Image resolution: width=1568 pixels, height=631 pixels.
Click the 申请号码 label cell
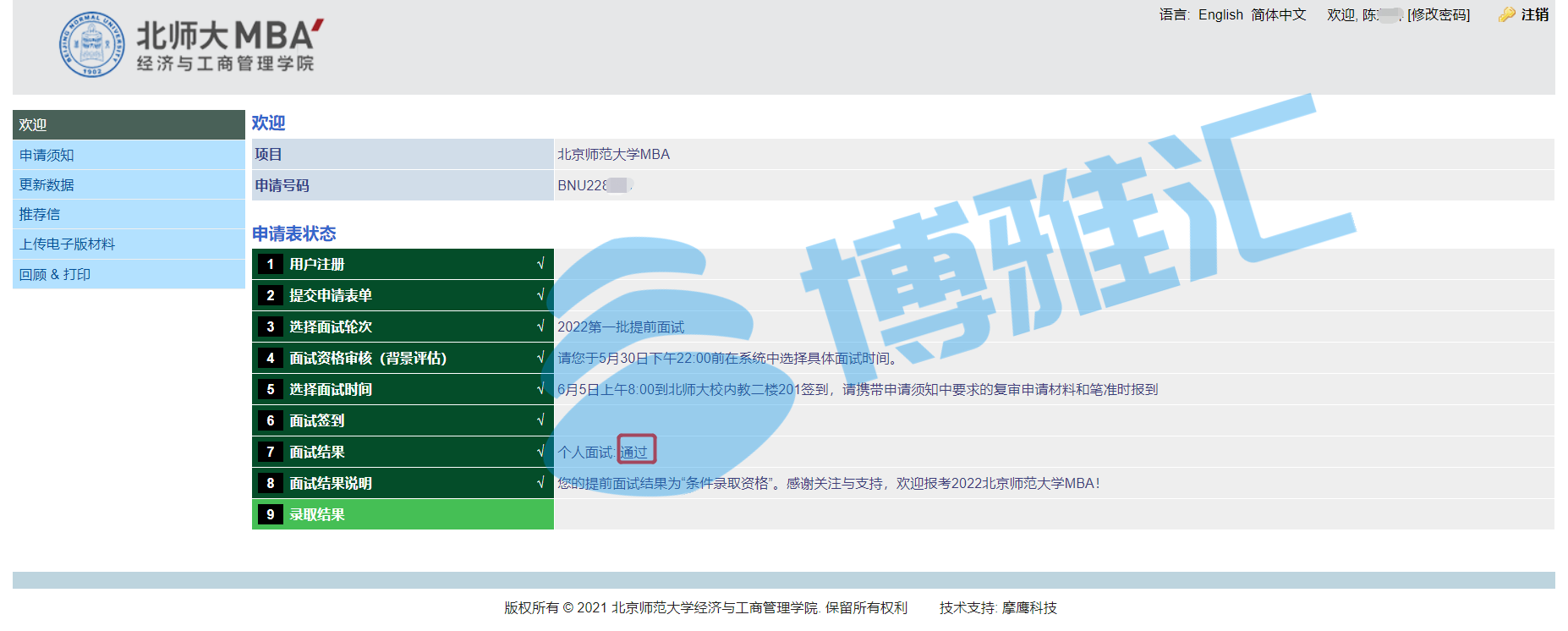click(403, 185)
